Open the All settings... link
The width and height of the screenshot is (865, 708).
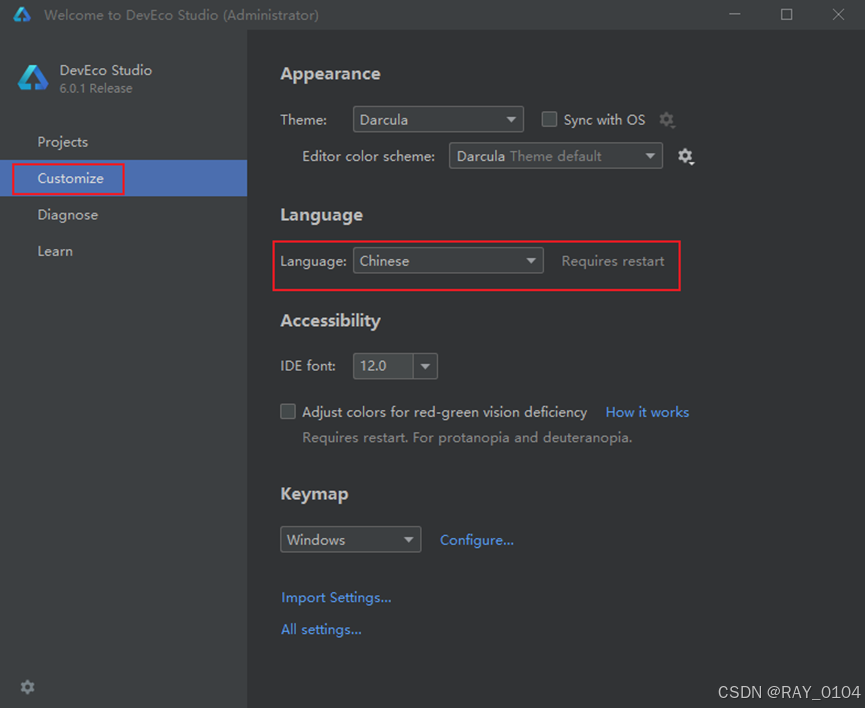321,629
